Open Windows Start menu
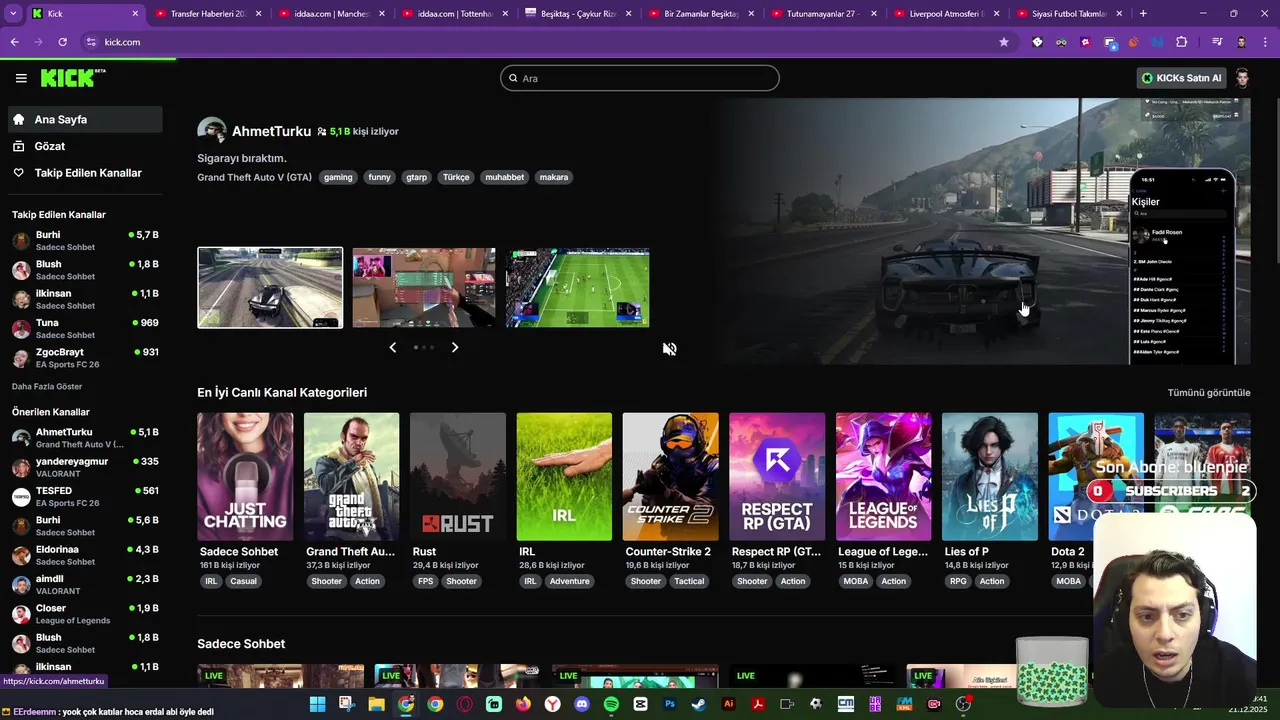Screen dimensions: 1280x720 click(x=317, y=704)
